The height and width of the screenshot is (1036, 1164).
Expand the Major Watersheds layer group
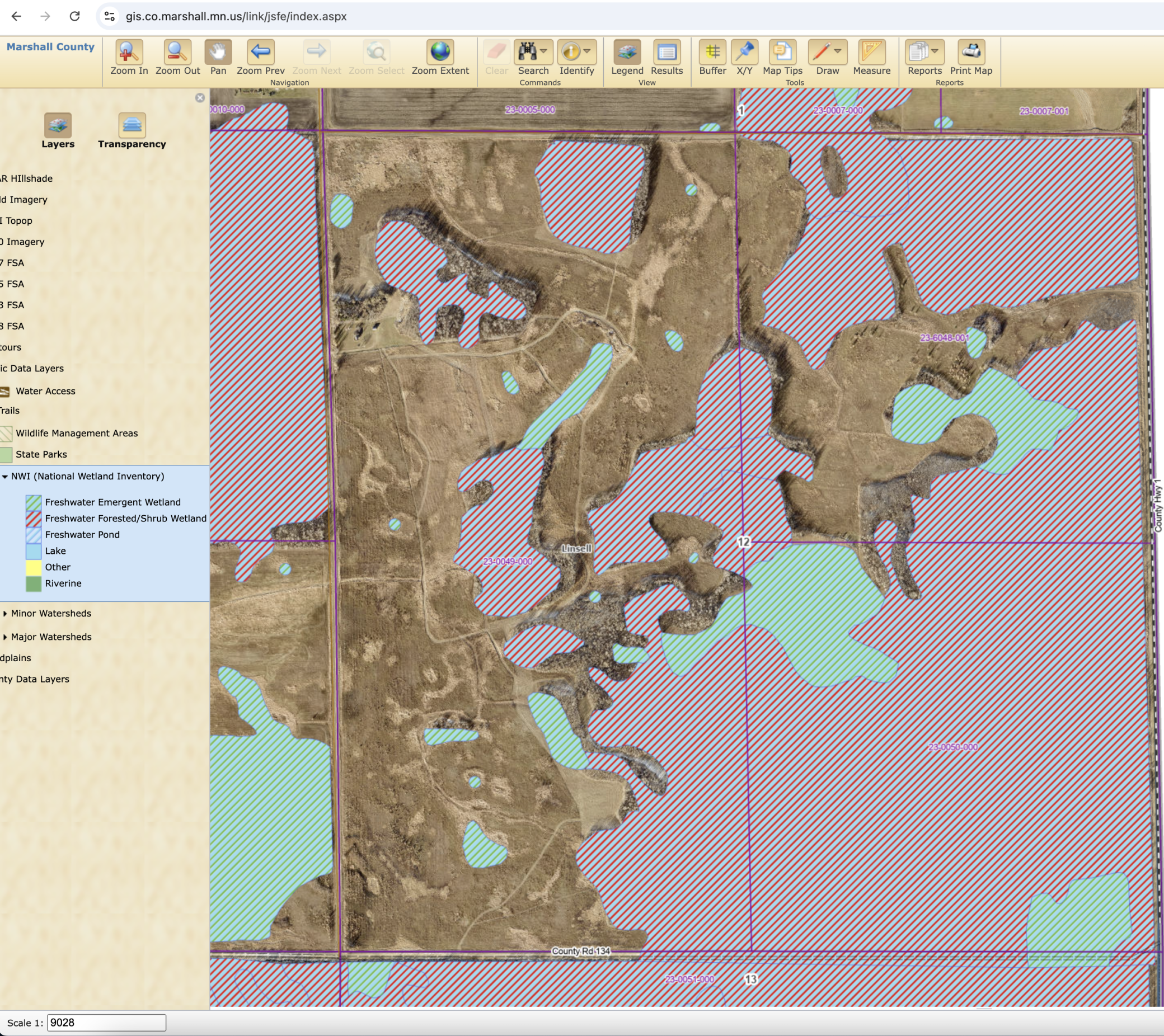coord(5,637)
